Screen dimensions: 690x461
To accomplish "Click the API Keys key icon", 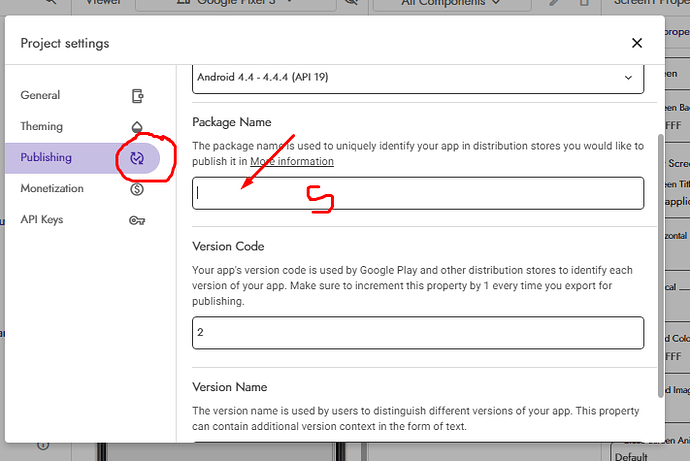I will (137, 220).
